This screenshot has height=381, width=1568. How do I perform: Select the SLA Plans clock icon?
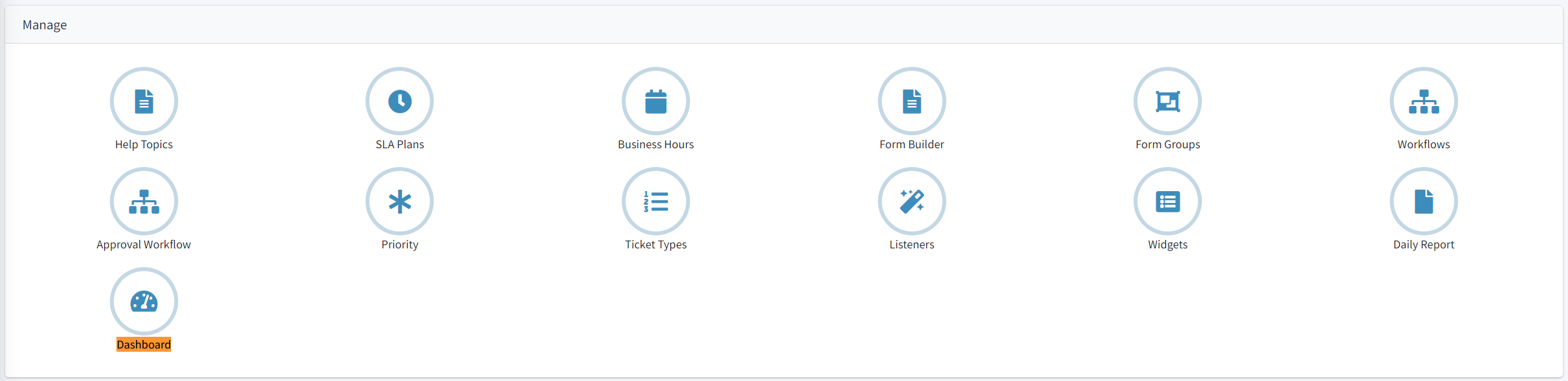399,101
